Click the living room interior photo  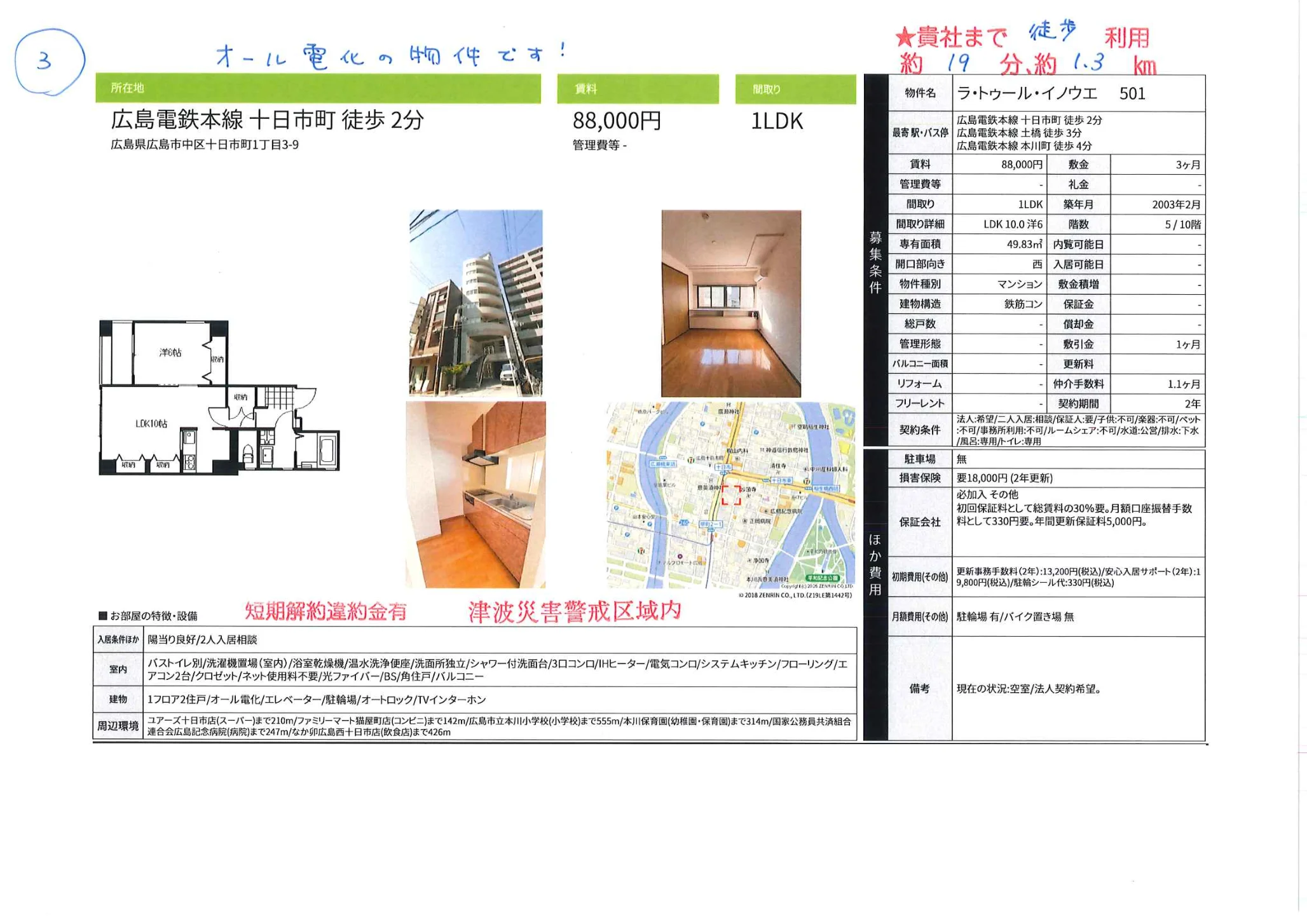pos(731,304)
